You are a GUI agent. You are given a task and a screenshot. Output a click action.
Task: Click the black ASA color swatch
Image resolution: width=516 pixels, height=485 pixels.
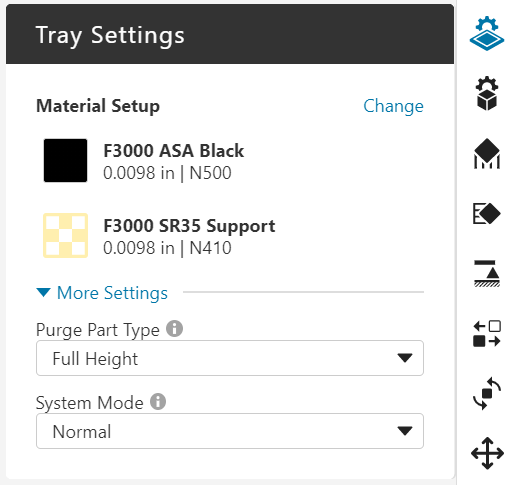pos(65,160)
